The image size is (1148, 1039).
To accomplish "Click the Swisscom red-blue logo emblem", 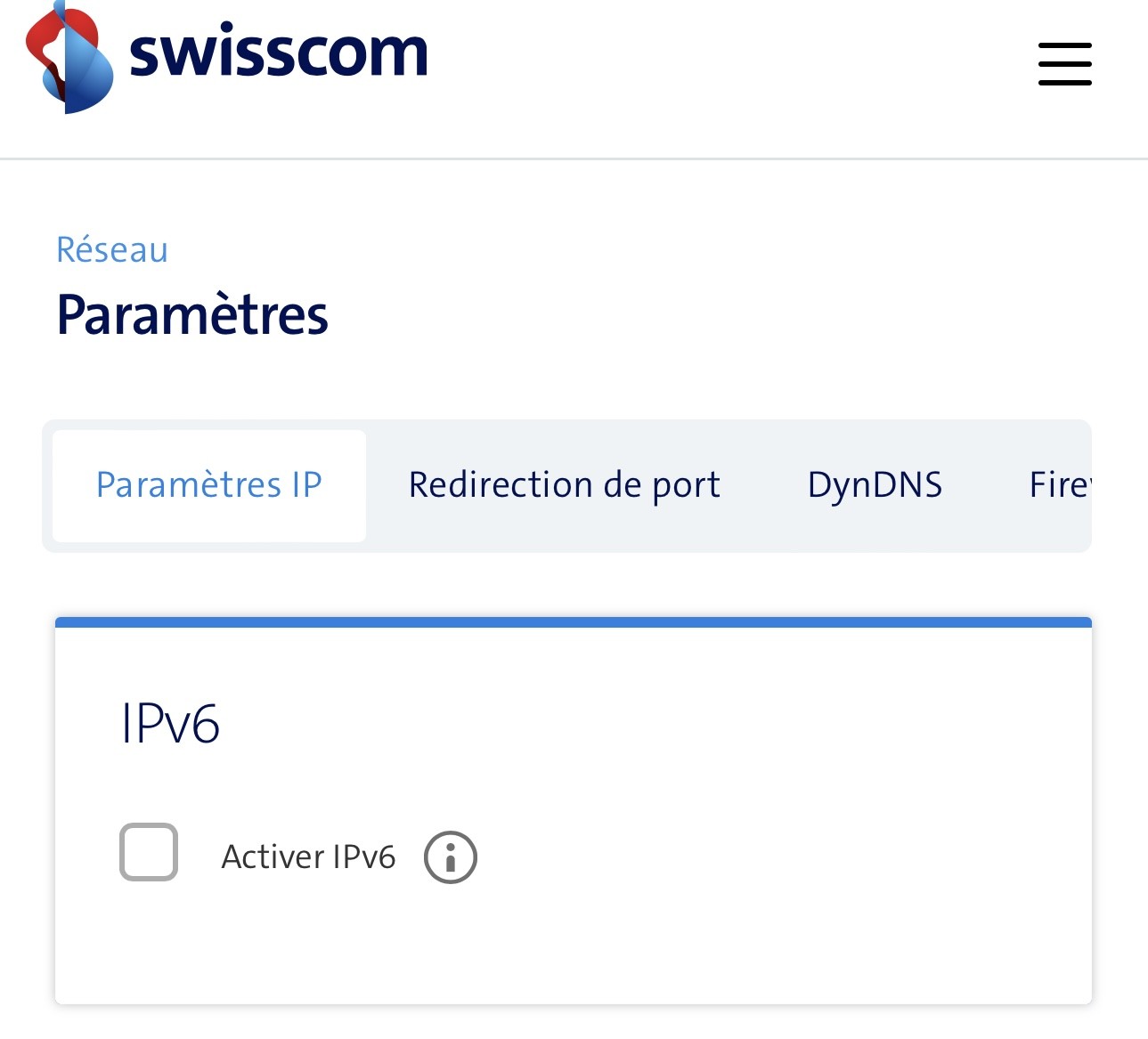I will coord(69,59).
